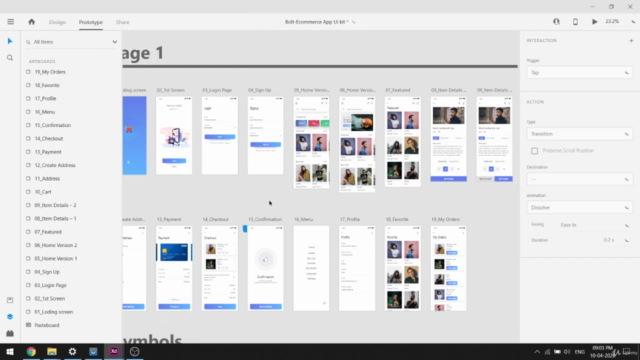Expand the All Items filter dropdown
Viewport: 640px width, 360px height.
pos(115,42)
